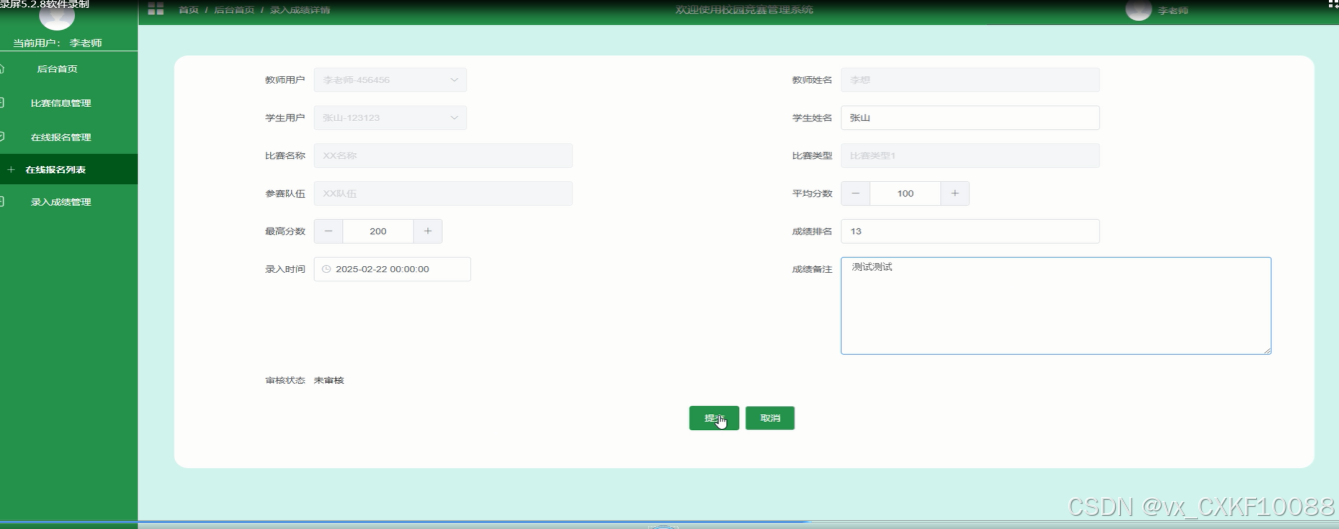This screenshot has height=529, width=1339.
Task: Open 录入成绩管理 in the sidebar
Action: coord(61,202)
